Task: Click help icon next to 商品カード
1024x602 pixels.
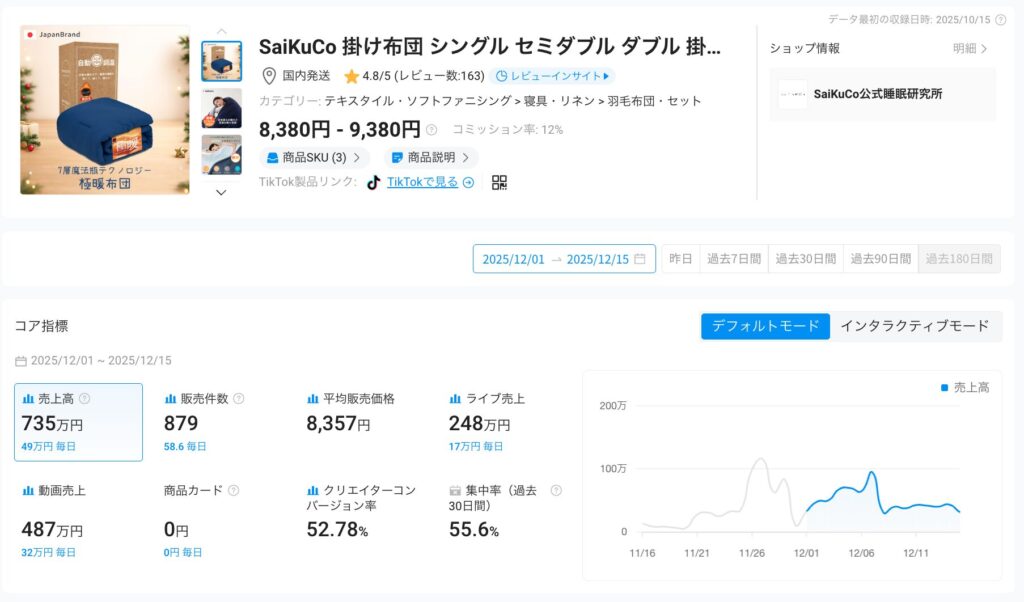Action: [x=233, y=491]
